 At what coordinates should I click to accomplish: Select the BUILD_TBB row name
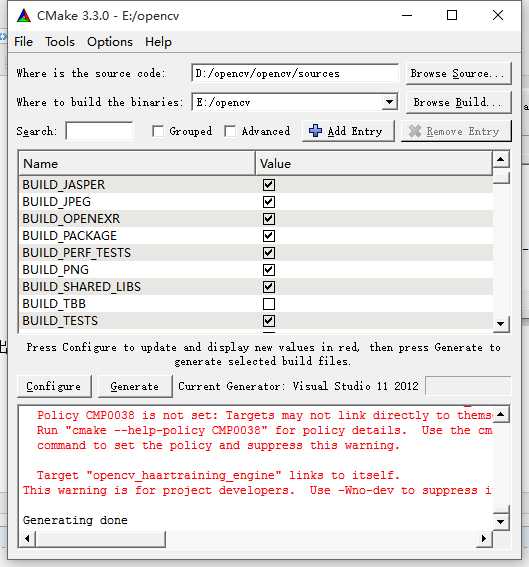(x=54, y=304)
